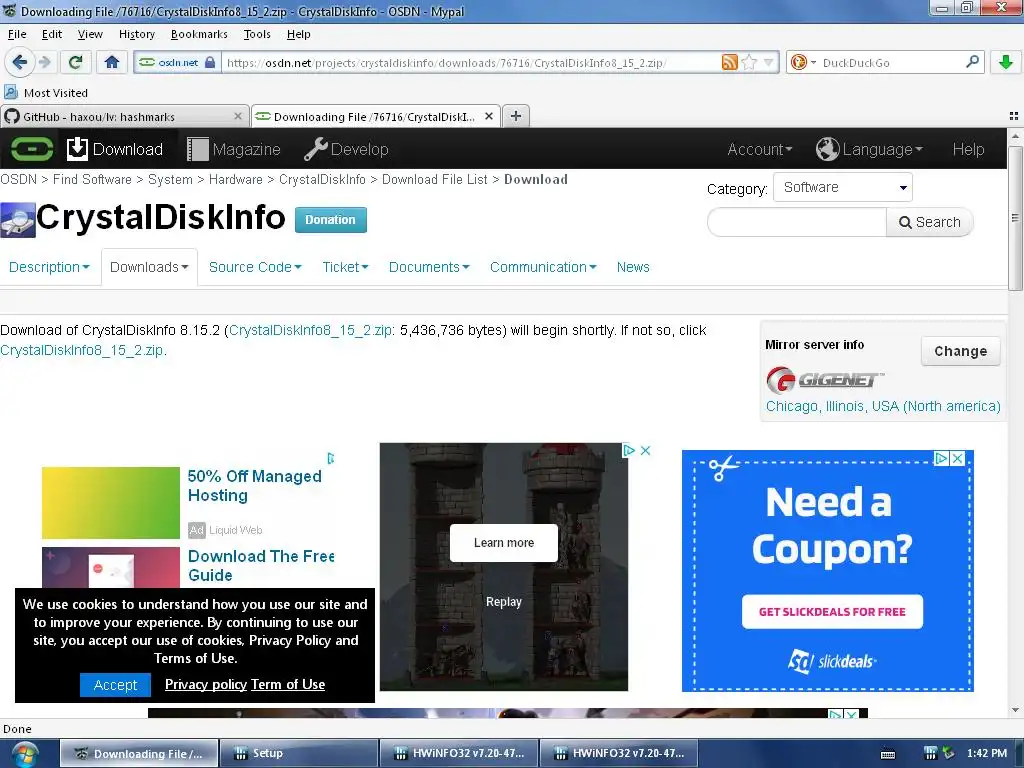Click into the OSDN search input field

click(797, 222)
